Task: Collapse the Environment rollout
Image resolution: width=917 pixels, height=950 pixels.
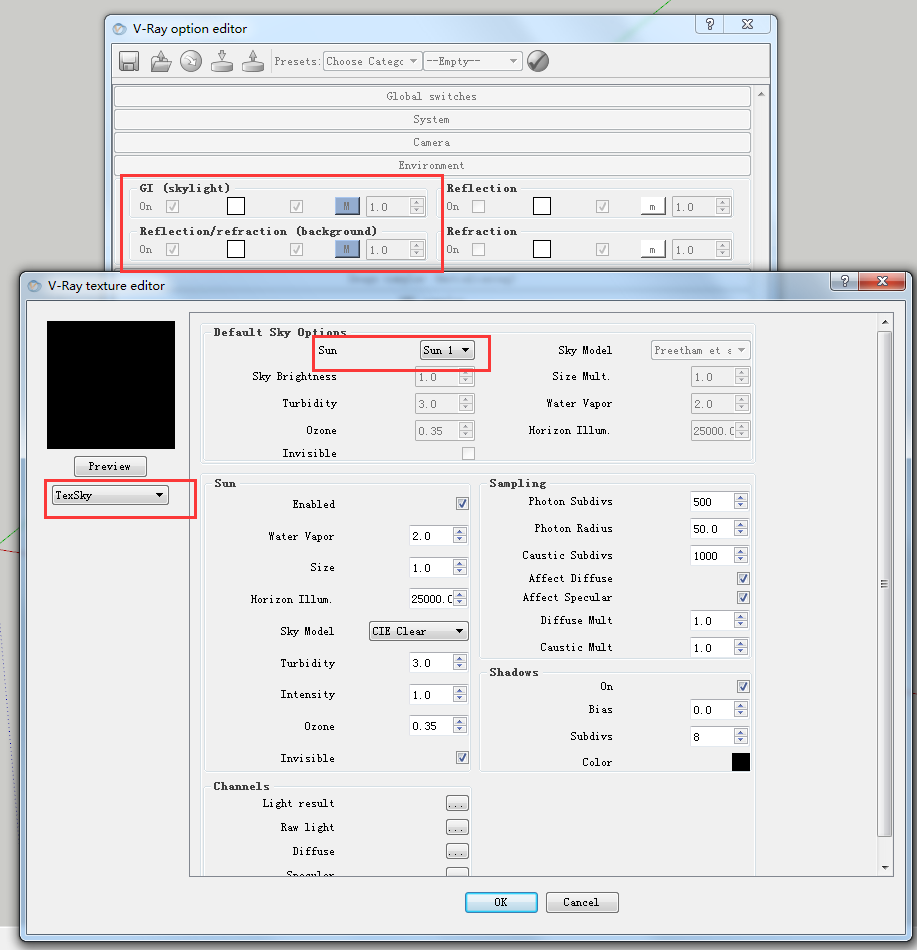Action: click(432, 165)
